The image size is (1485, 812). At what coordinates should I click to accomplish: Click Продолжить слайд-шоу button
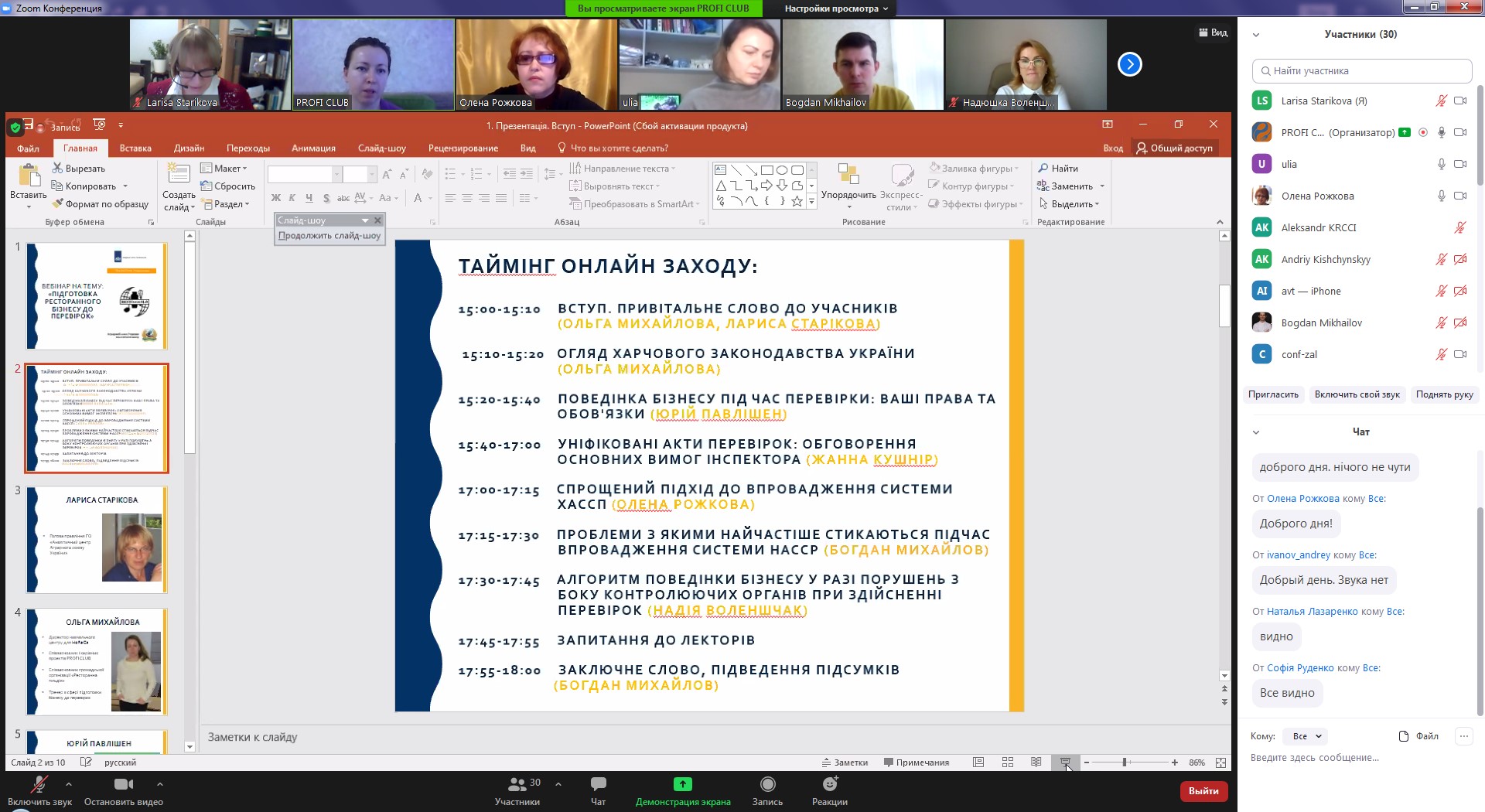click(x=329, y=236)
